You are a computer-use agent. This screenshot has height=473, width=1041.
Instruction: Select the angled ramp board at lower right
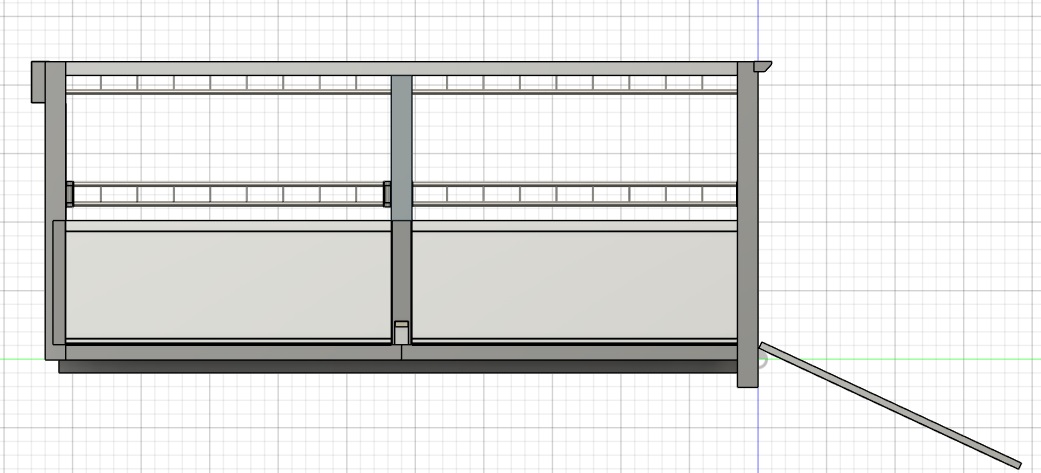[x=890, y=405]
